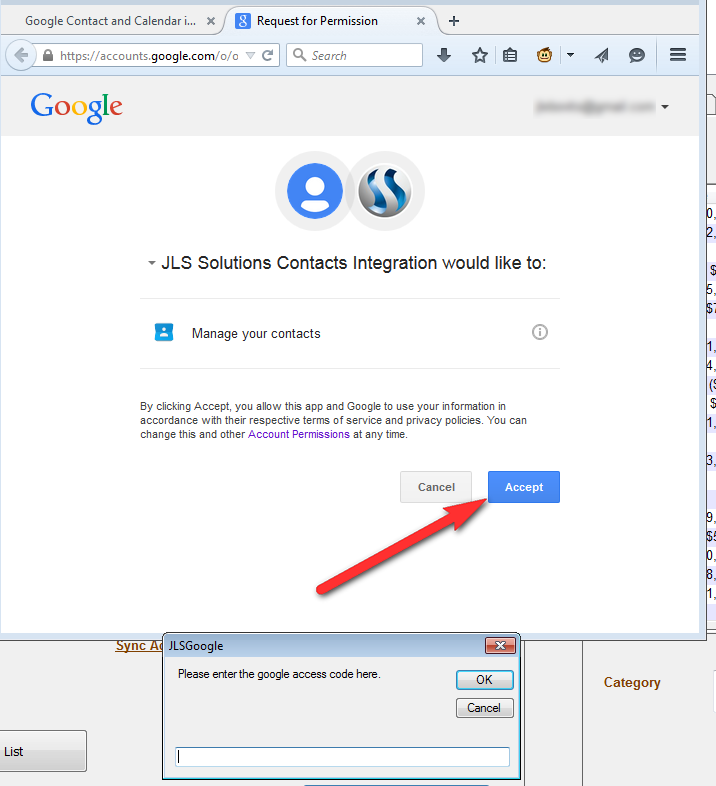This screenshot has height=786, width=716.
Task: Collapse the JLS Solutions heading triangle
Action: [x=151, y=263]
